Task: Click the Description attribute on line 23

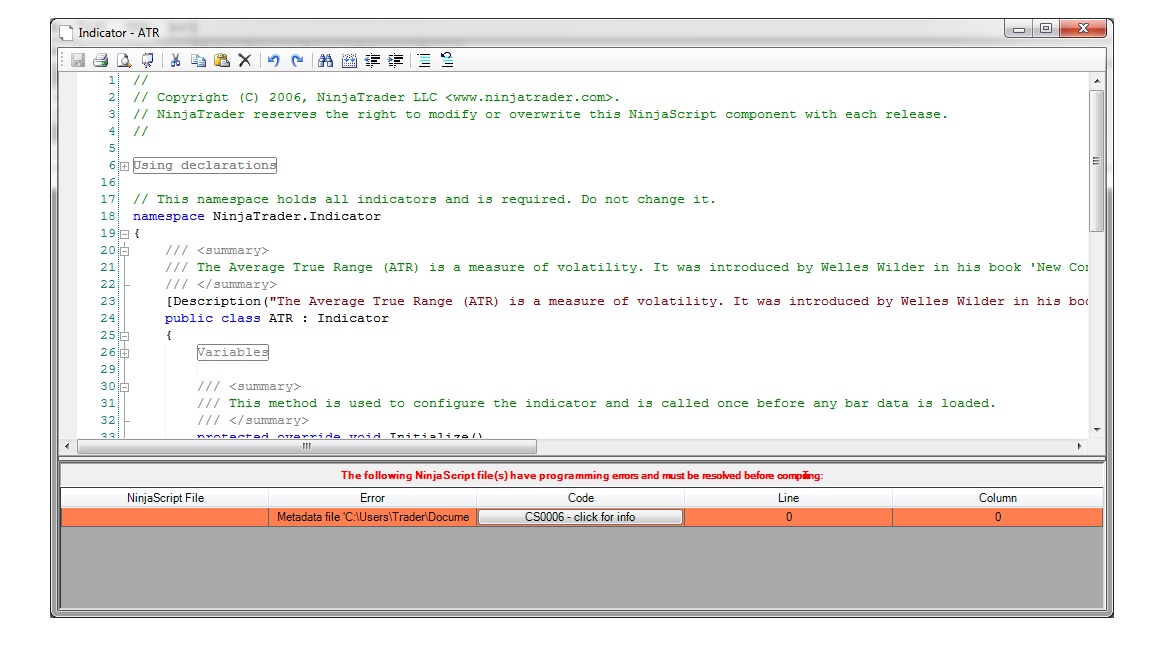Action: tap(627, 302)
